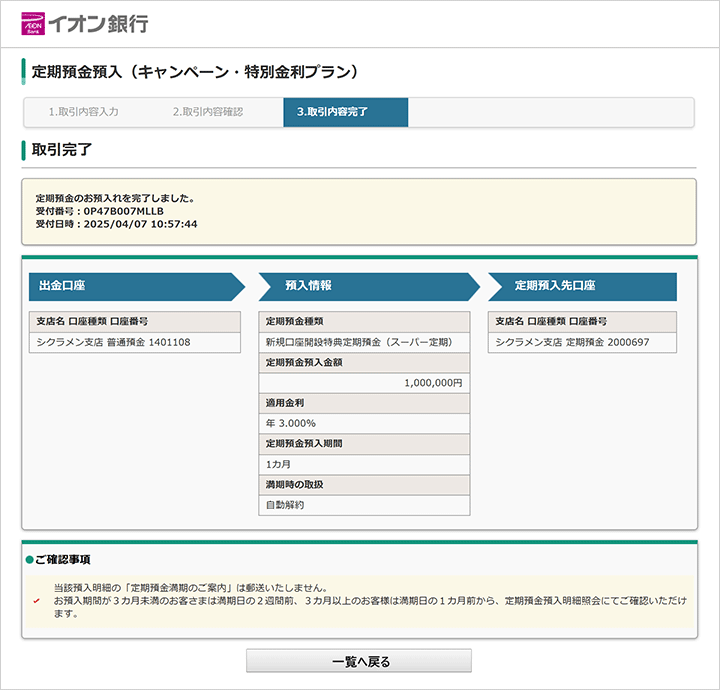Viewport: 720px width, 690px height.
Task: Click 新規口座開設特典定期預金（スーパー定期） value
Action: [359, 342]
